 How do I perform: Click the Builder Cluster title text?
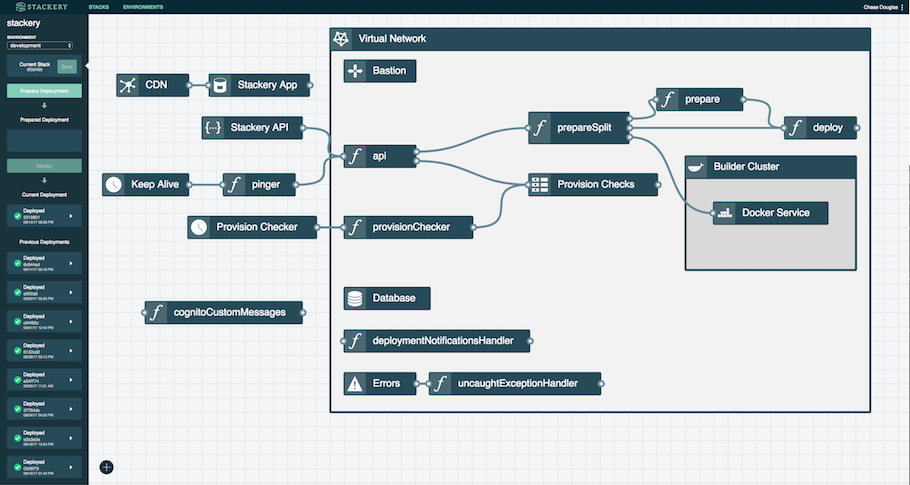pos(746,167)
